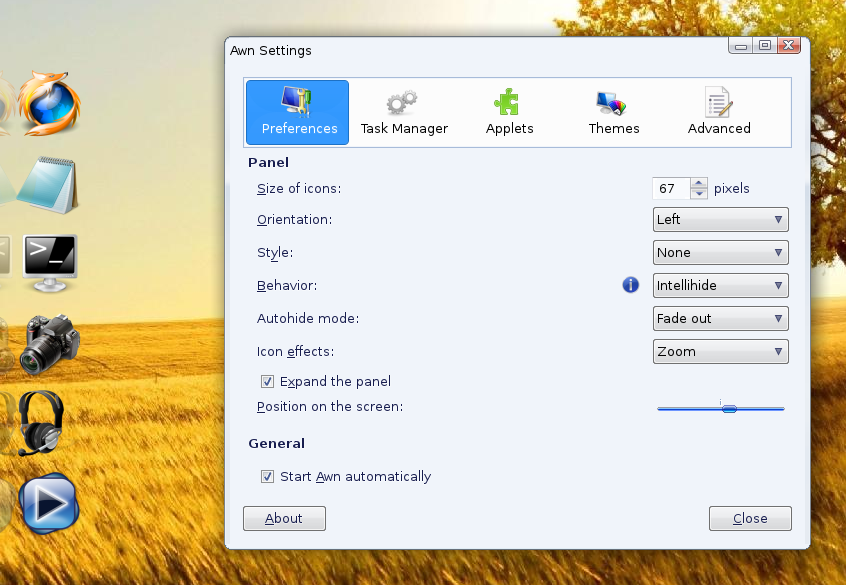846x585 pixels.
Task: Click the Position on the screen label
Action: (x=330, y=406)
